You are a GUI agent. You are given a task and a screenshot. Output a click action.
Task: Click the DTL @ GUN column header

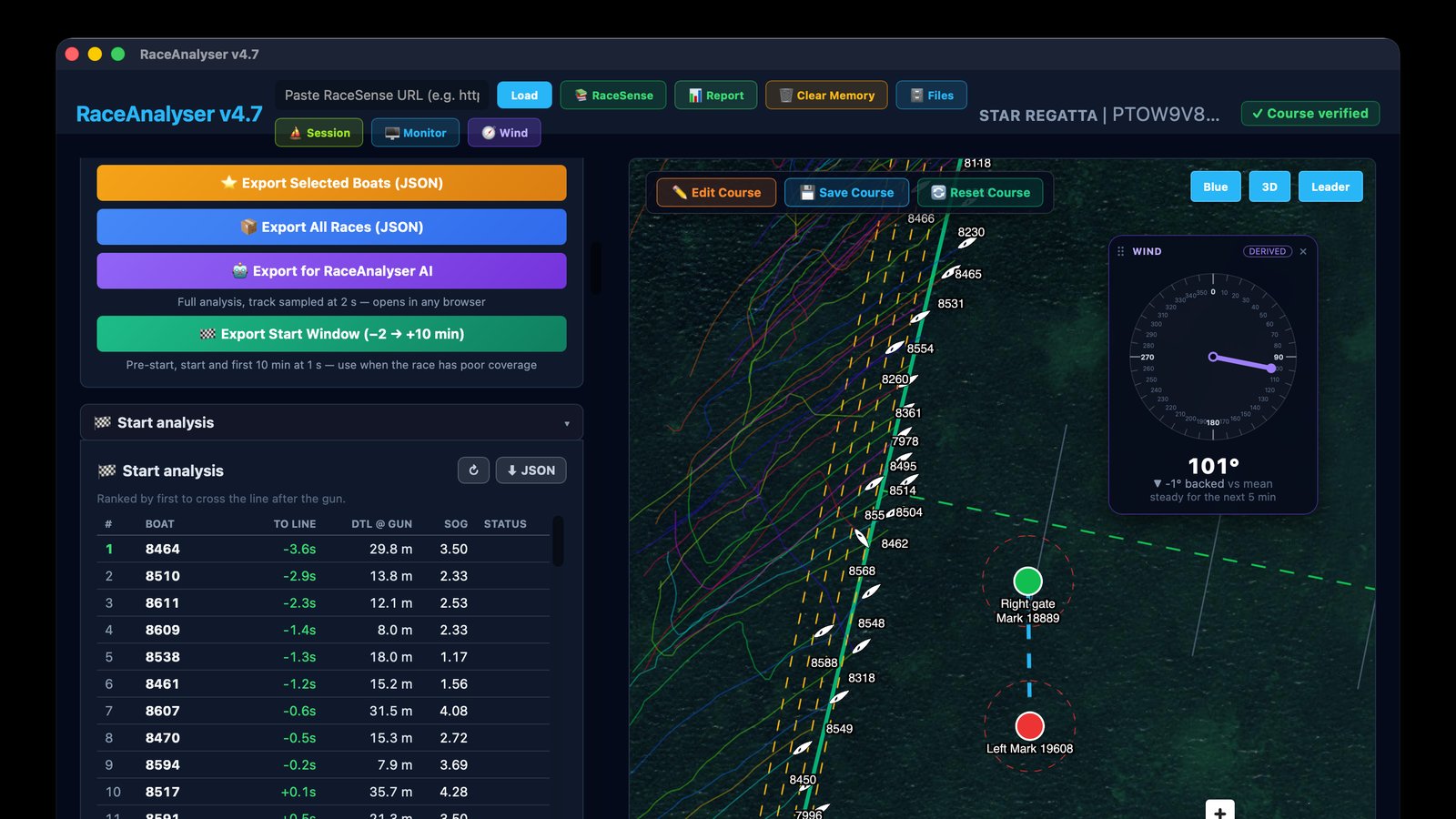point(381,524)
